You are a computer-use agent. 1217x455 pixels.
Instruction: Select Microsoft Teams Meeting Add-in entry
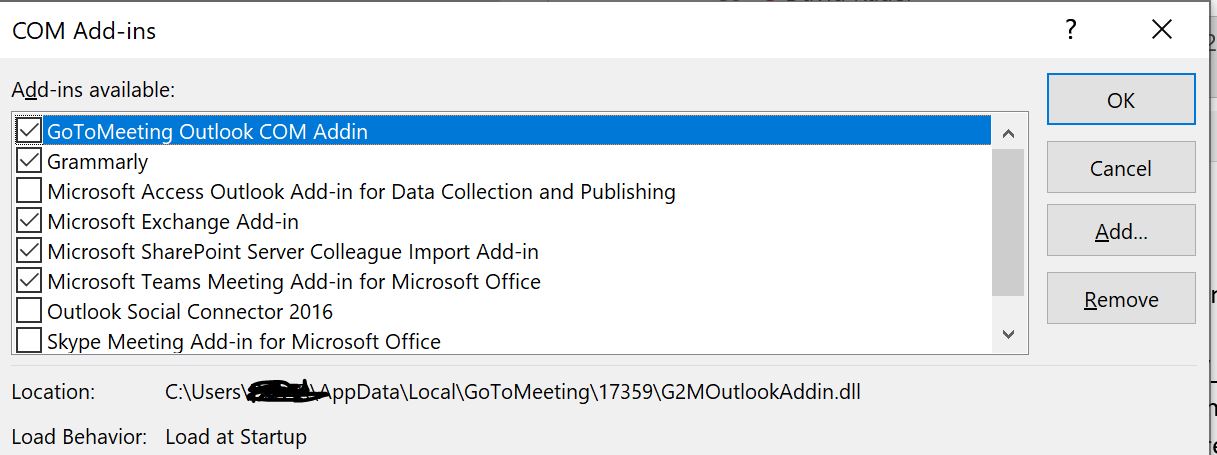coord(294,281)
